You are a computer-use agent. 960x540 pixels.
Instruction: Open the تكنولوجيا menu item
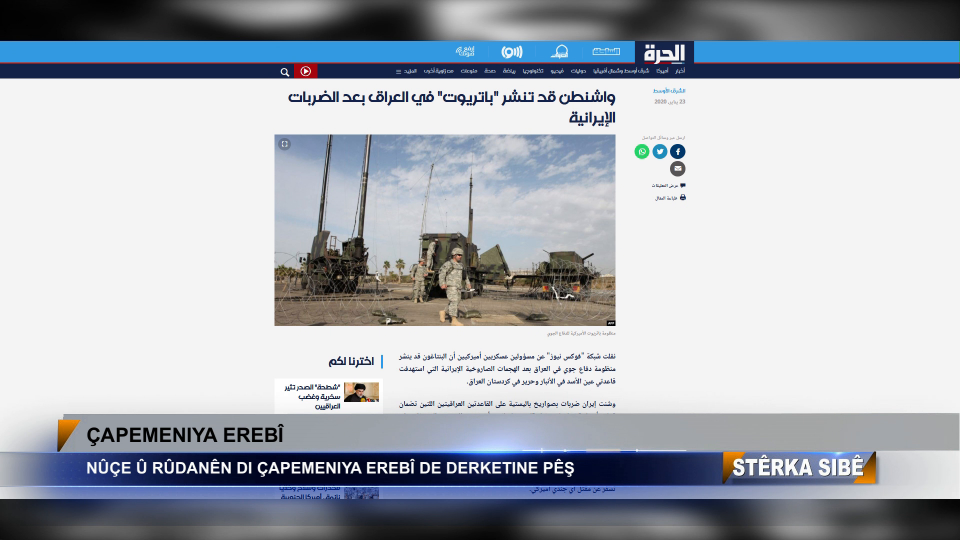[x=533, y=71]
